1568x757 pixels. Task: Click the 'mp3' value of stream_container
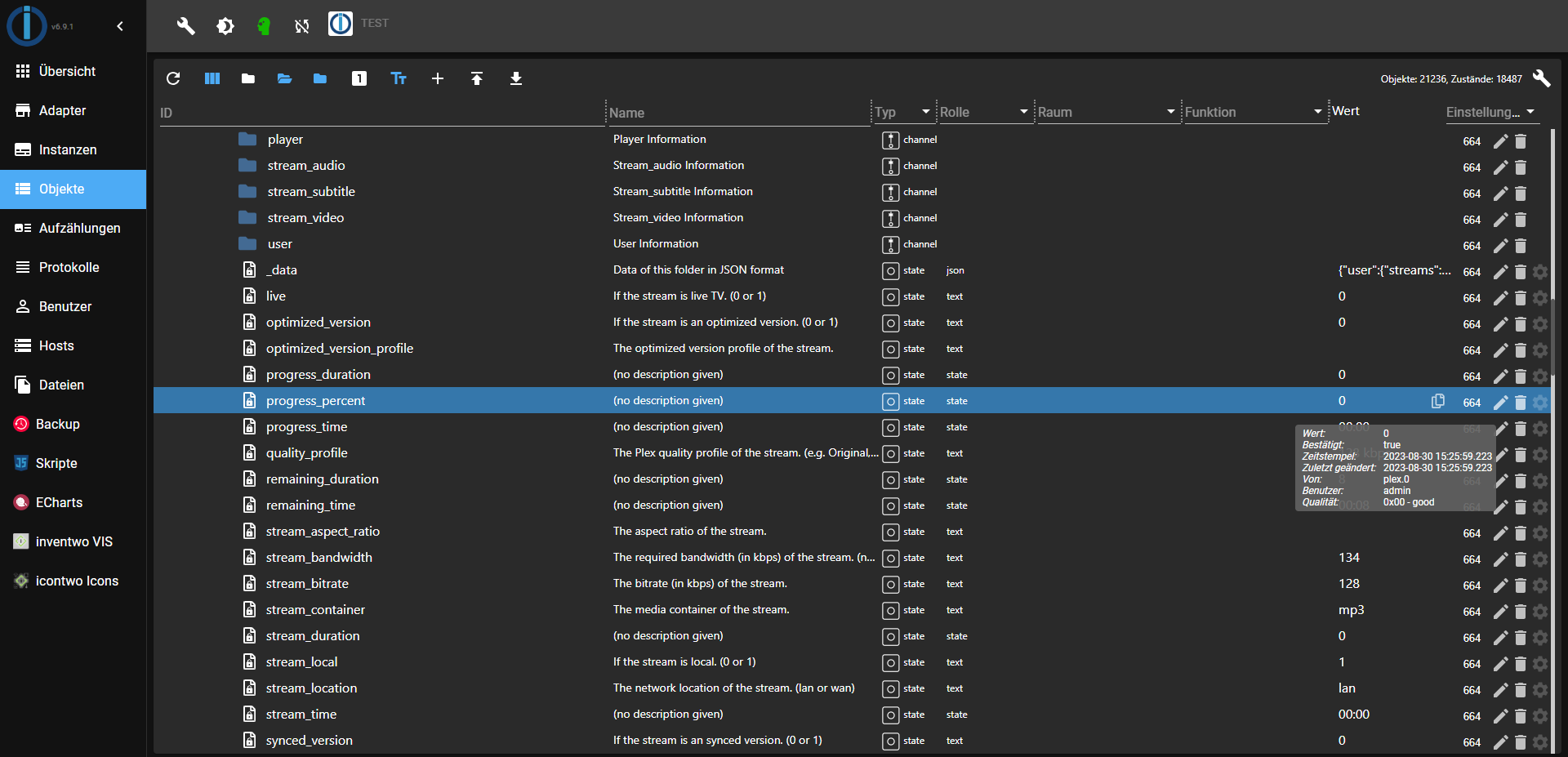click(x=1352, y=610)
